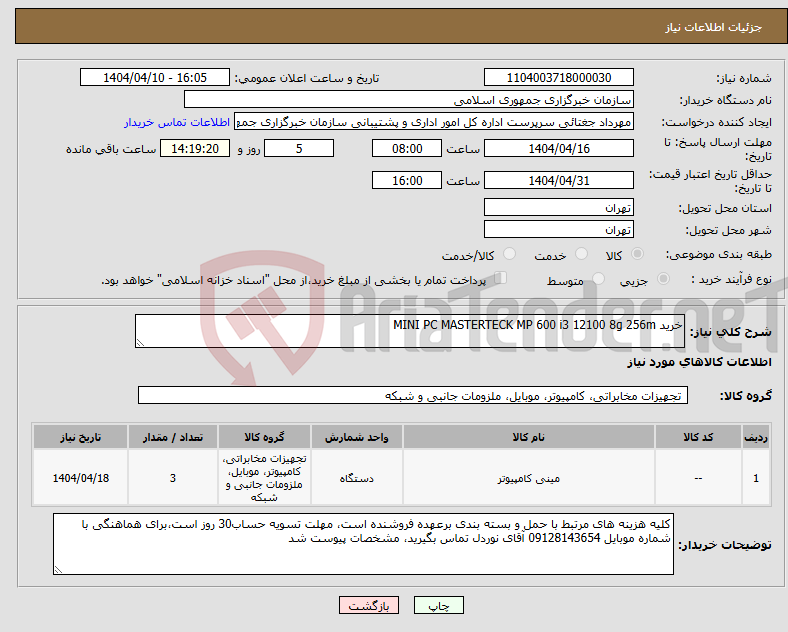Click the buyer organization name field

coord(409,99)
